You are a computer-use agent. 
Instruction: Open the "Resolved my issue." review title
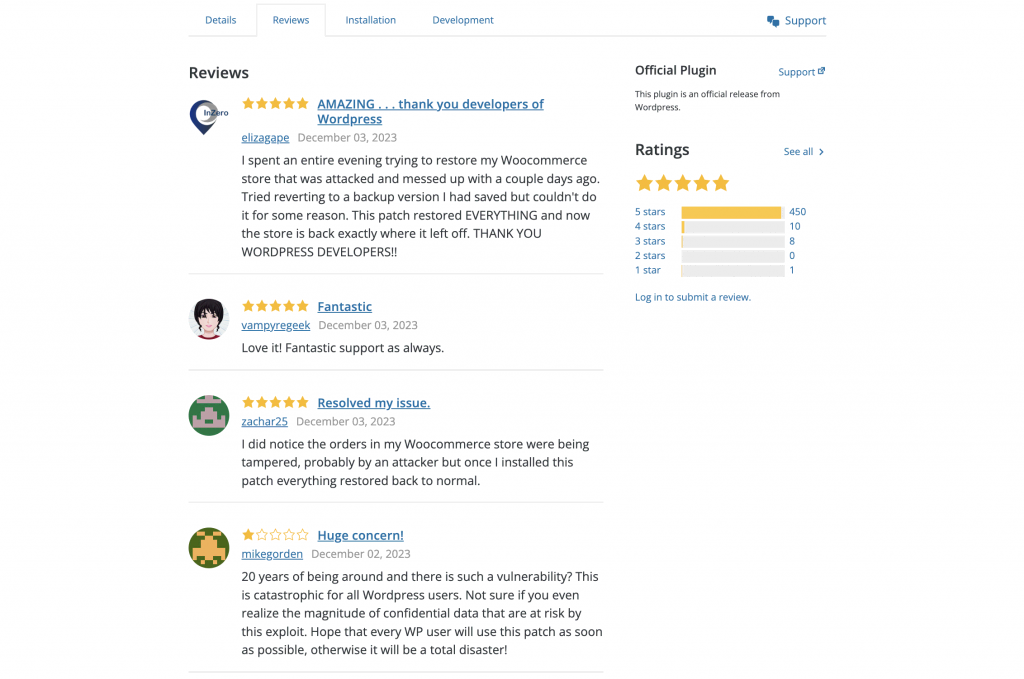[373, 403]
